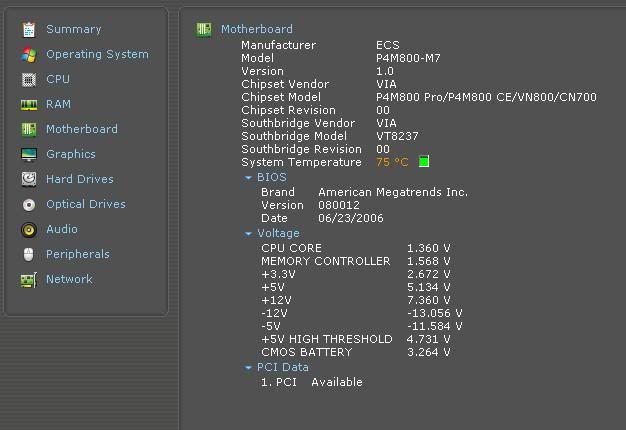Click the PCI Data section title
626x430 pixels.
tap(283, 367)
